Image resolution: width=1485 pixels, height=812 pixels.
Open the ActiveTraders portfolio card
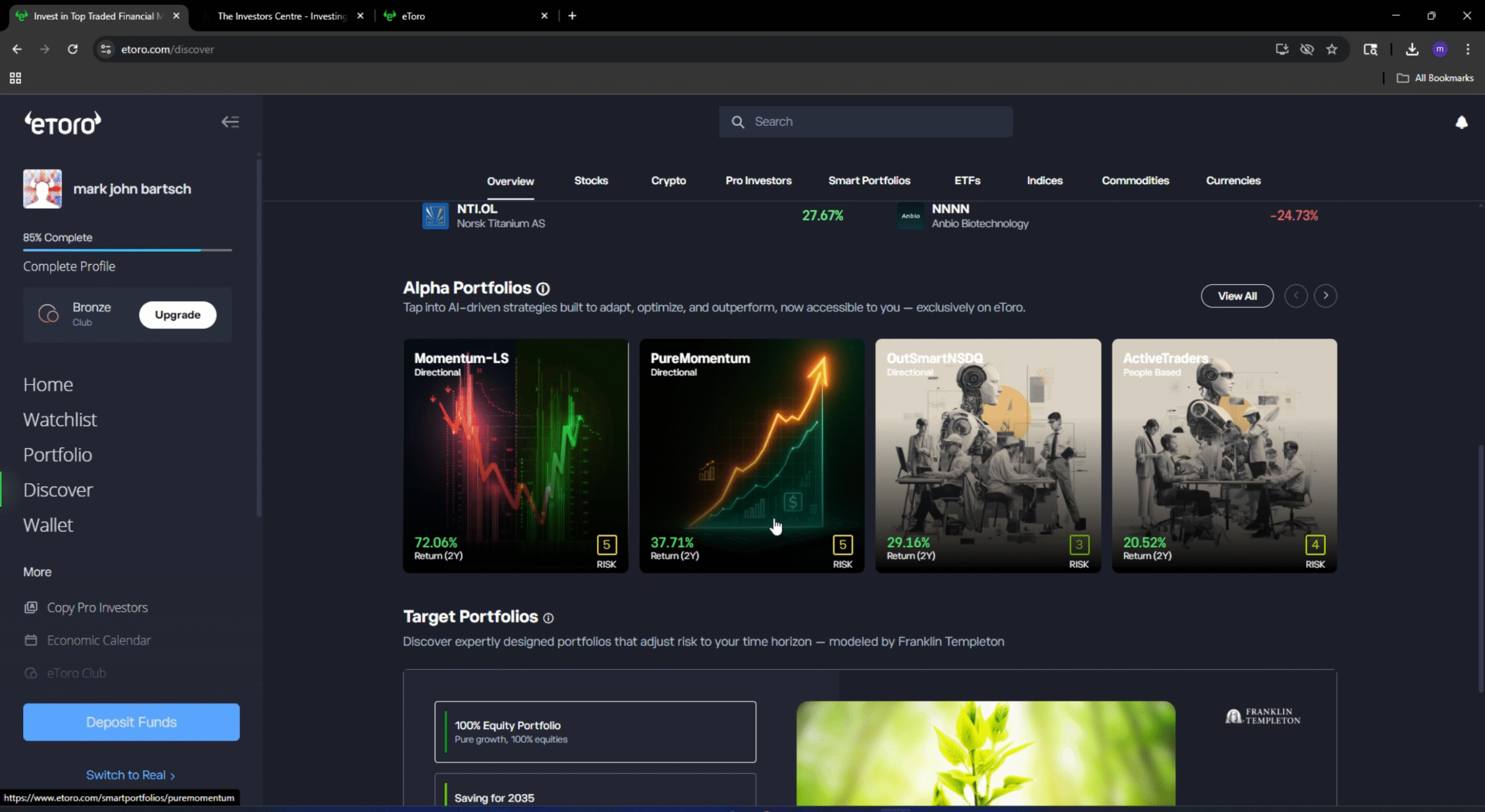coord(1224,456)
